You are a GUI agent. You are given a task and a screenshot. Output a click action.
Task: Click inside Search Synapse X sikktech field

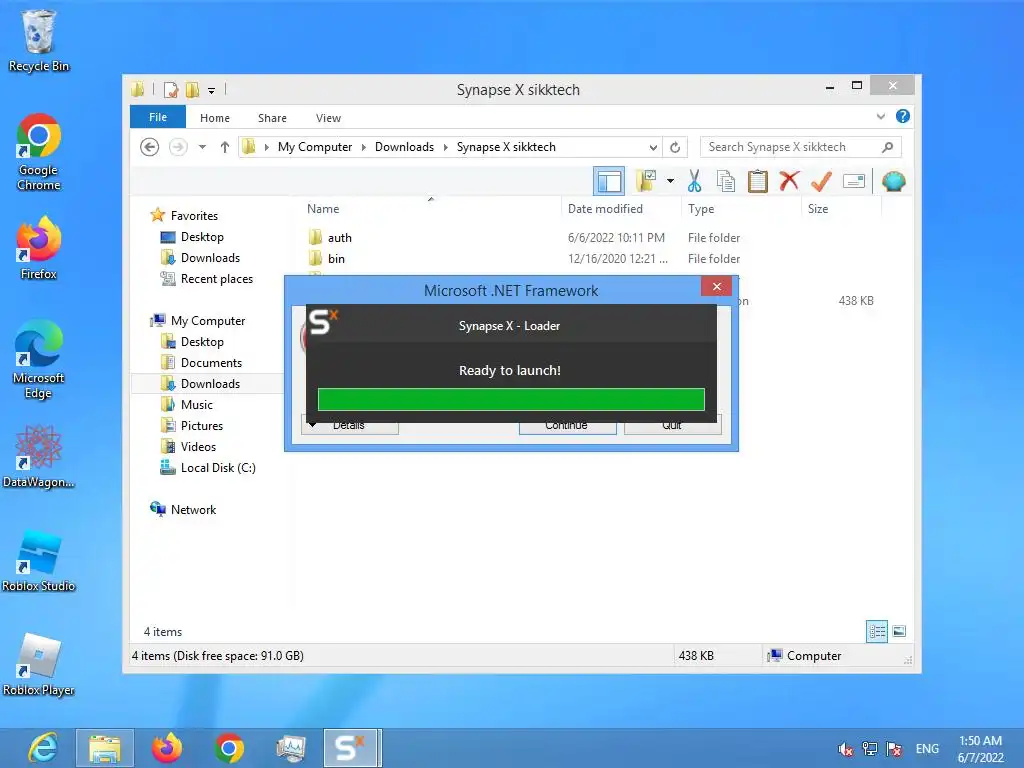tap(801, 147)
